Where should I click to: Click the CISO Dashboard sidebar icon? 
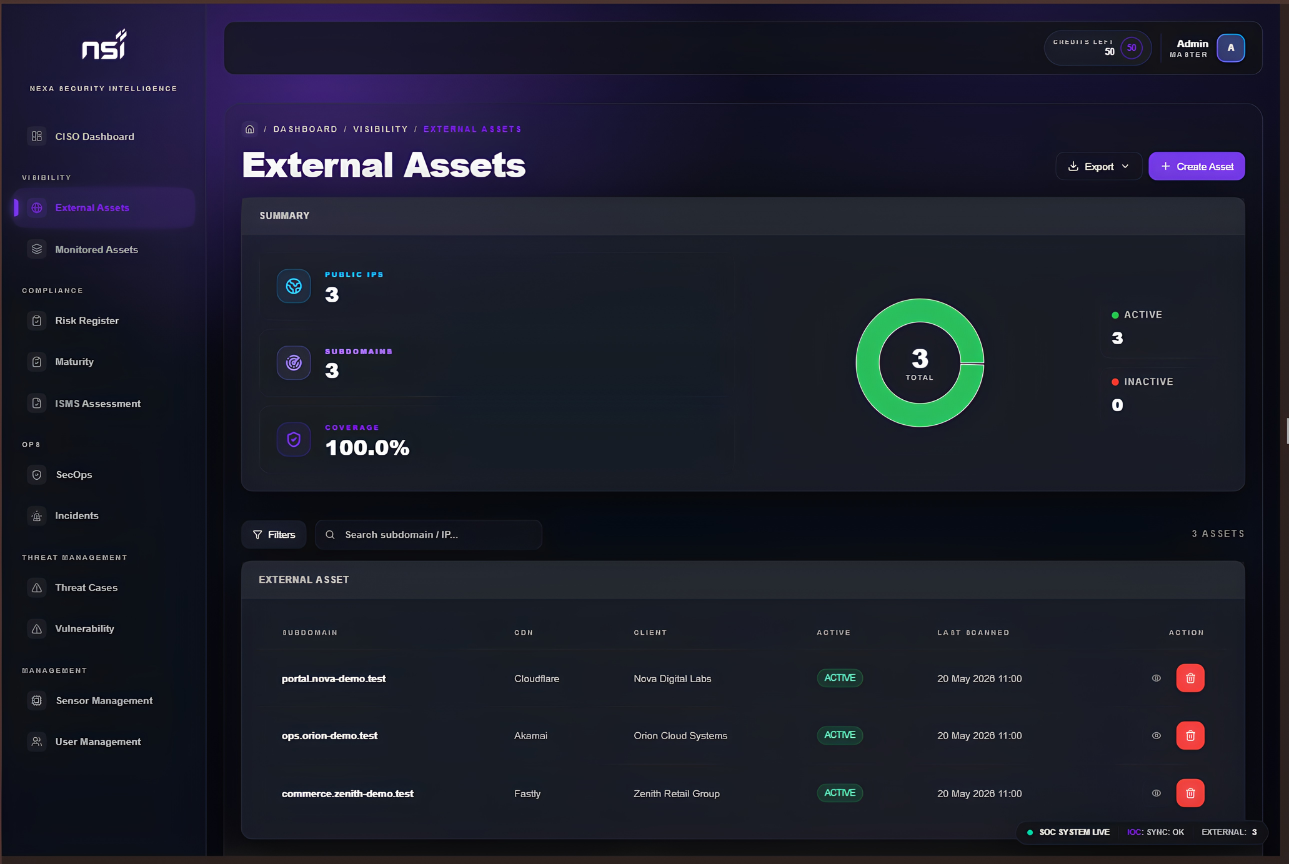tap(37, 136)
